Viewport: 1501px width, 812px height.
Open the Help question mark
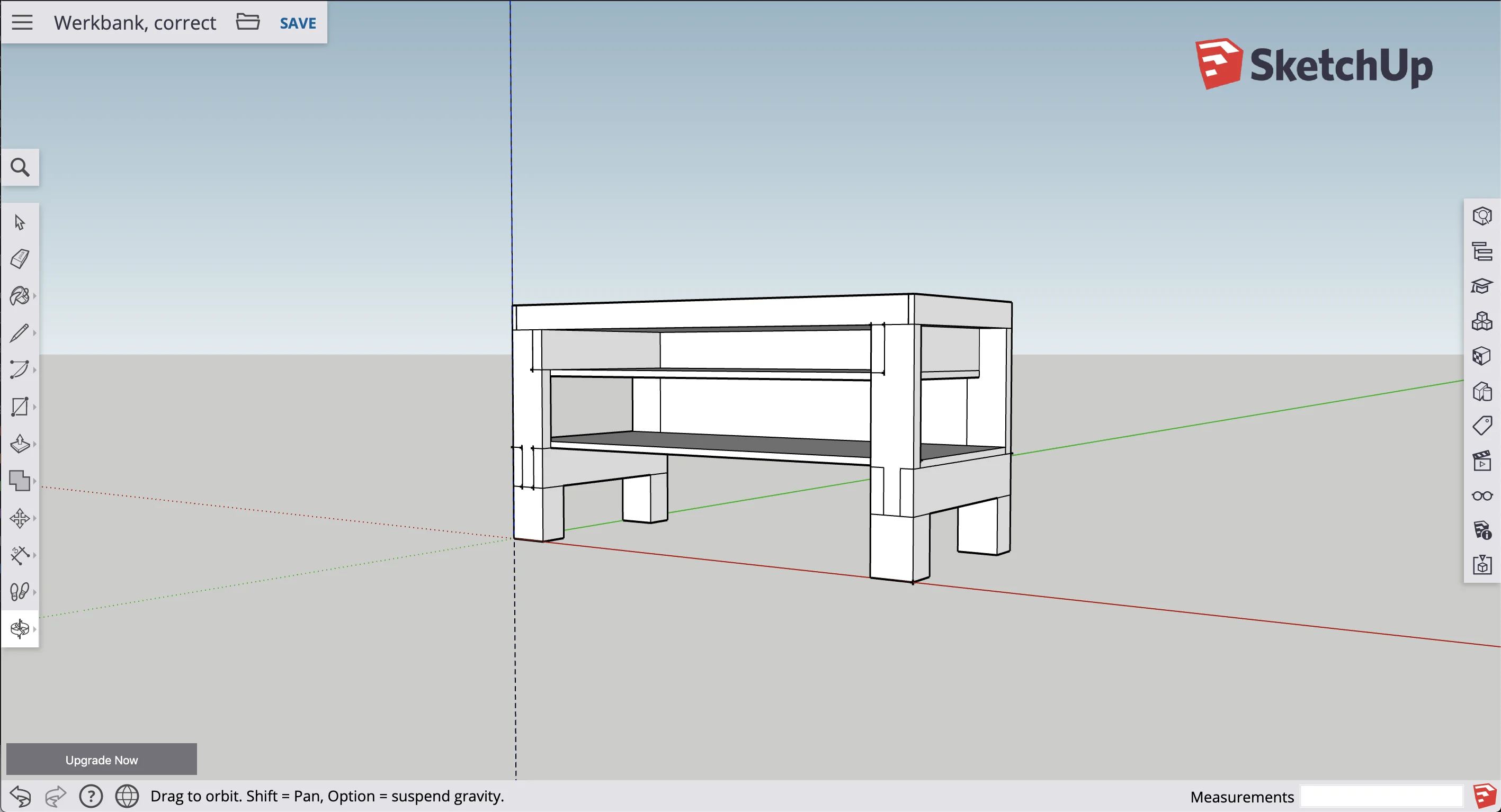click(x=91, y=796)
